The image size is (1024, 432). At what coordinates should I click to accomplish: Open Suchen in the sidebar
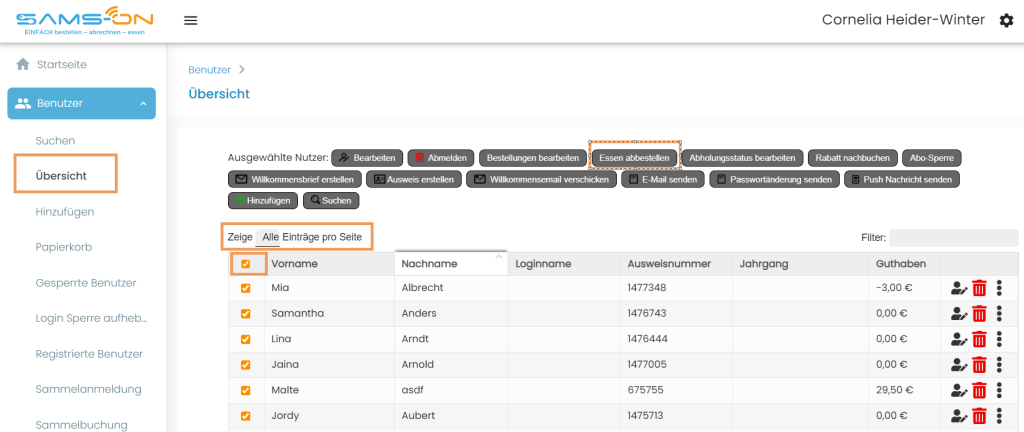tap(56, 140)
